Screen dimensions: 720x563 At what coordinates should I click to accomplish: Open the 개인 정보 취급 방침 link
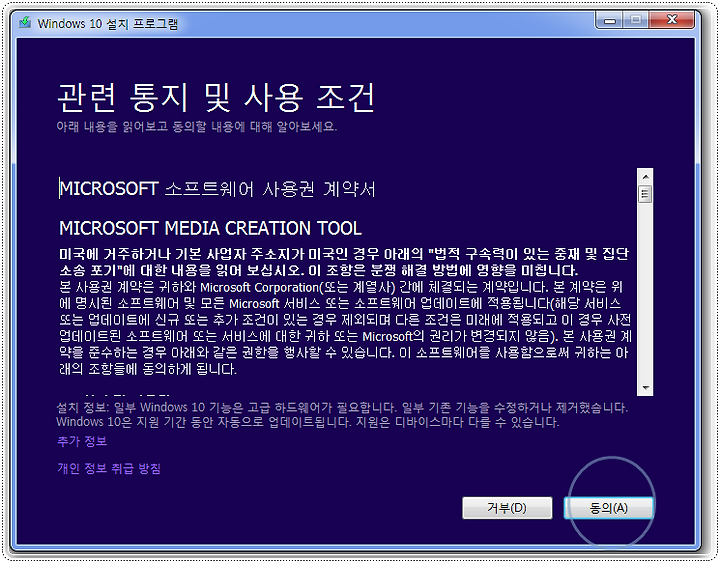coord(109,468)
